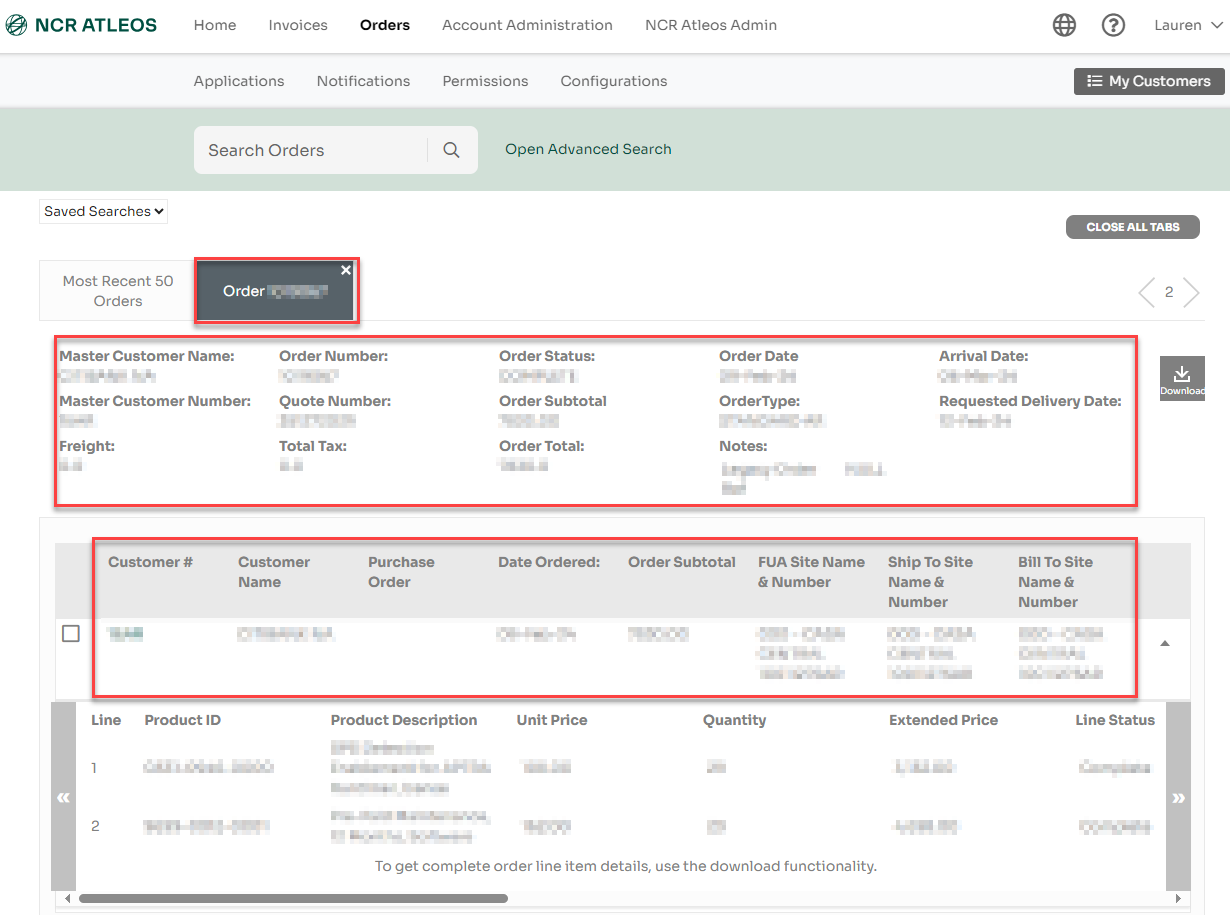This screenshot has width=1230, height=915.
Task: Click horizontal scrollbar right arrow
Action: pos(1178,898)
